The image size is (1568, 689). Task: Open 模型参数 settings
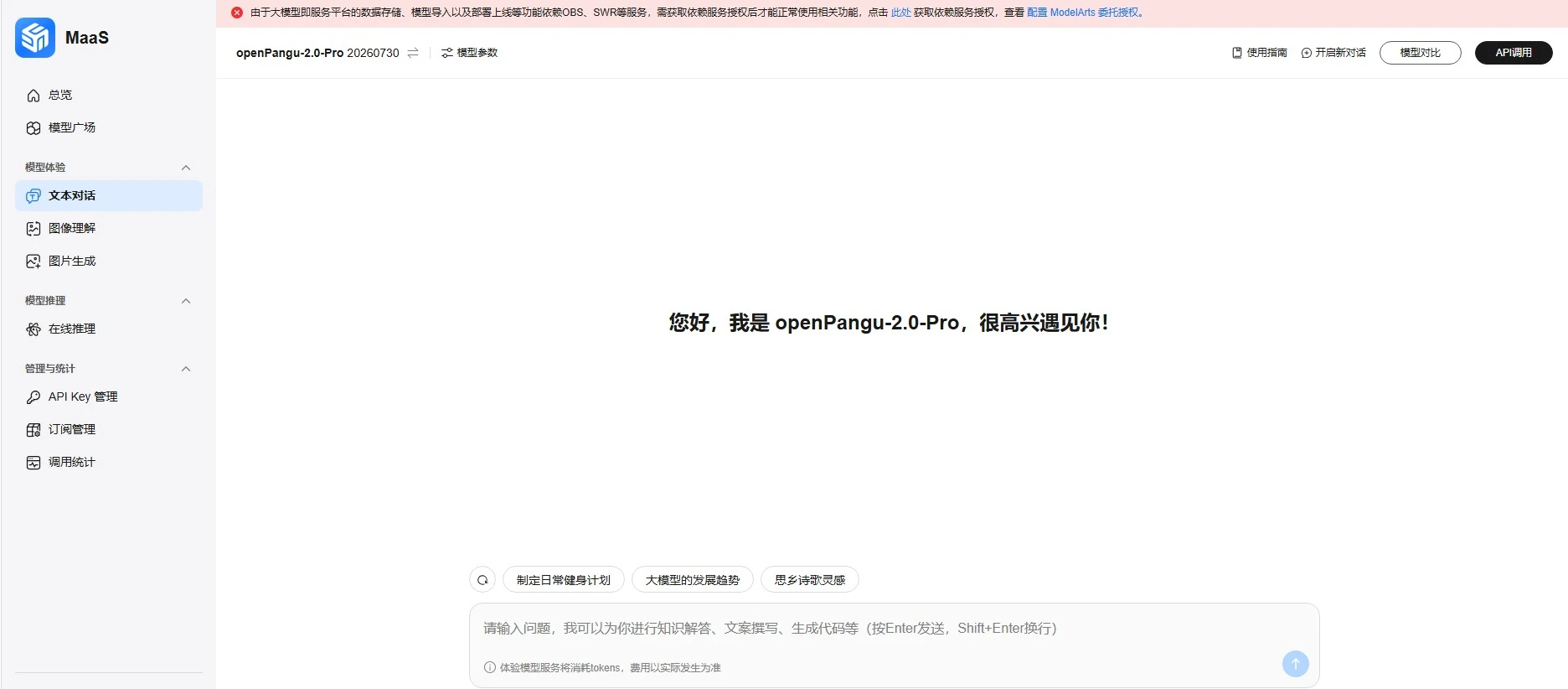click(x=470, y=53)
